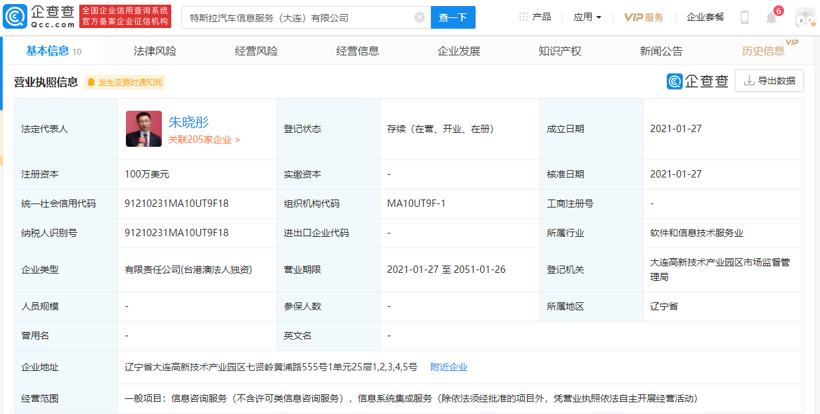
Task: Open the VIP服务 menu
Action: (x=643, y=17)
